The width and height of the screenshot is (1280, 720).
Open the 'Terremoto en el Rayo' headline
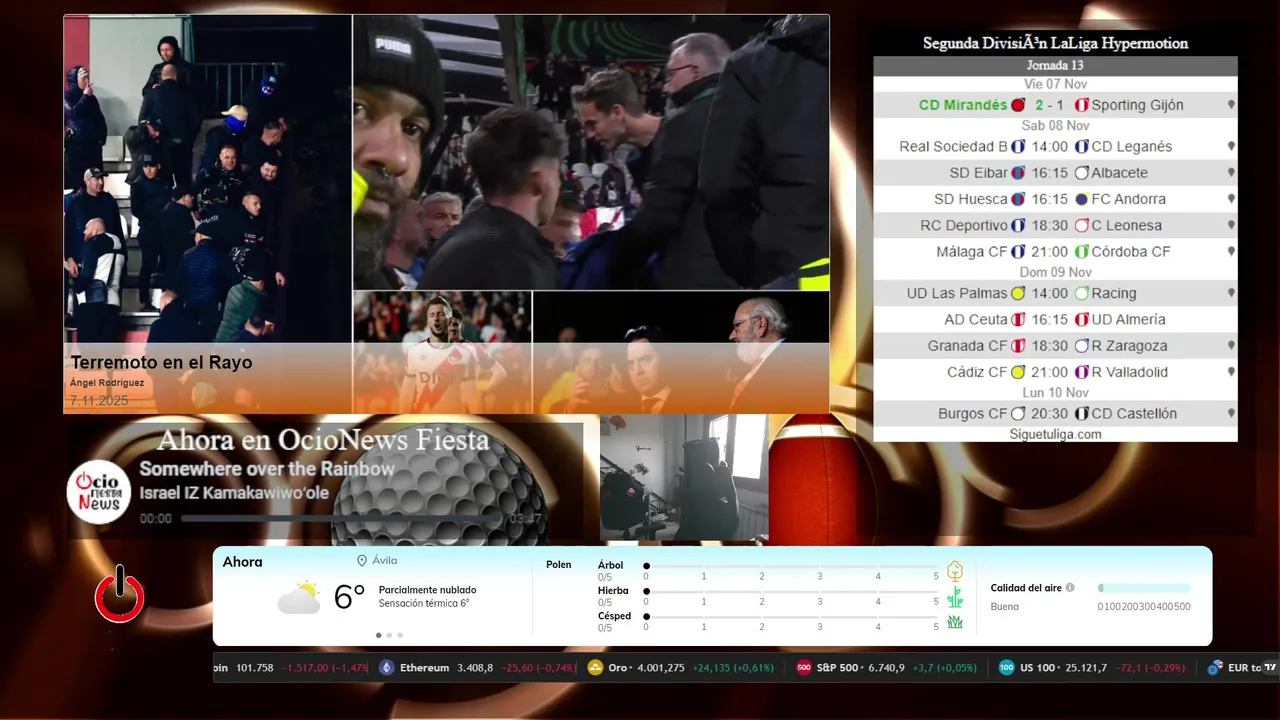click(x=161, y=363)
